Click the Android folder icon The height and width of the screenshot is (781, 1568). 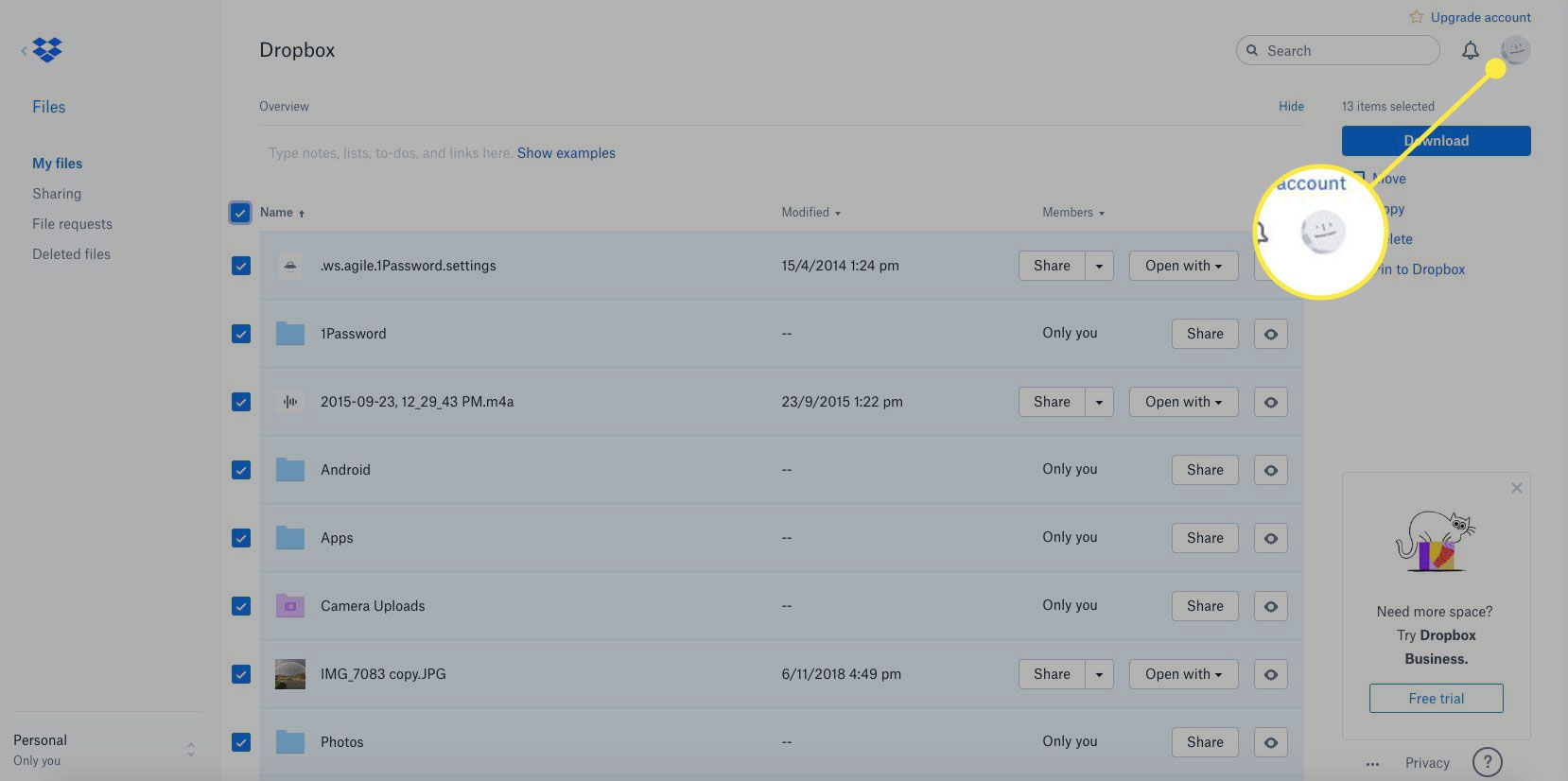(x=290, y=470)
